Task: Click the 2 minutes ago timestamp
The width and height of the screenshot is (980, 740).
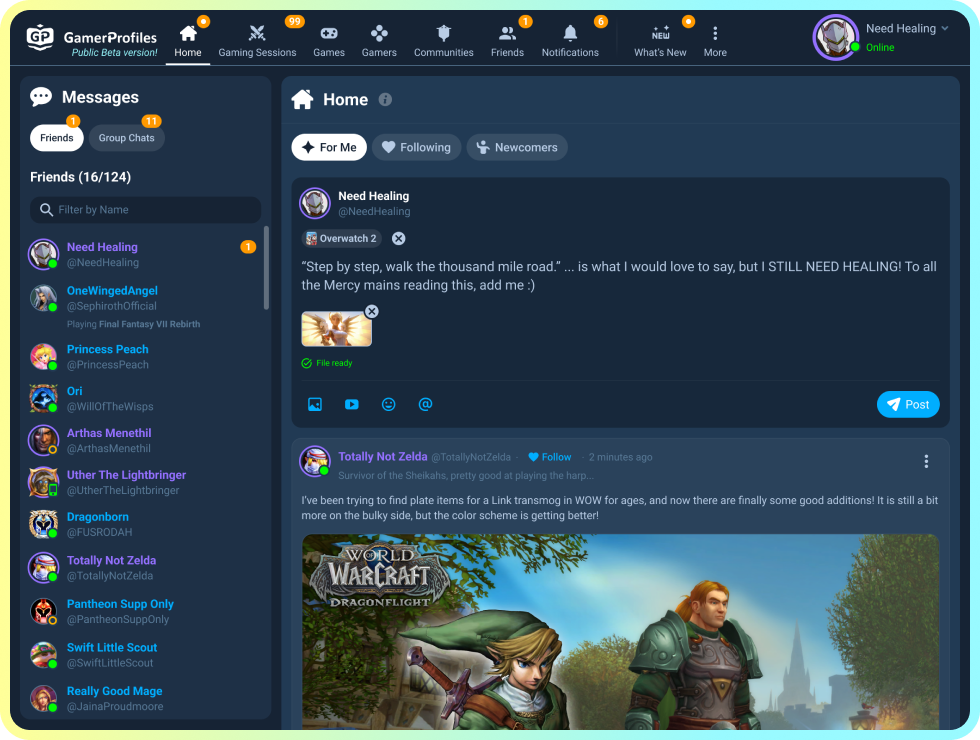Action: coord(620,457)
